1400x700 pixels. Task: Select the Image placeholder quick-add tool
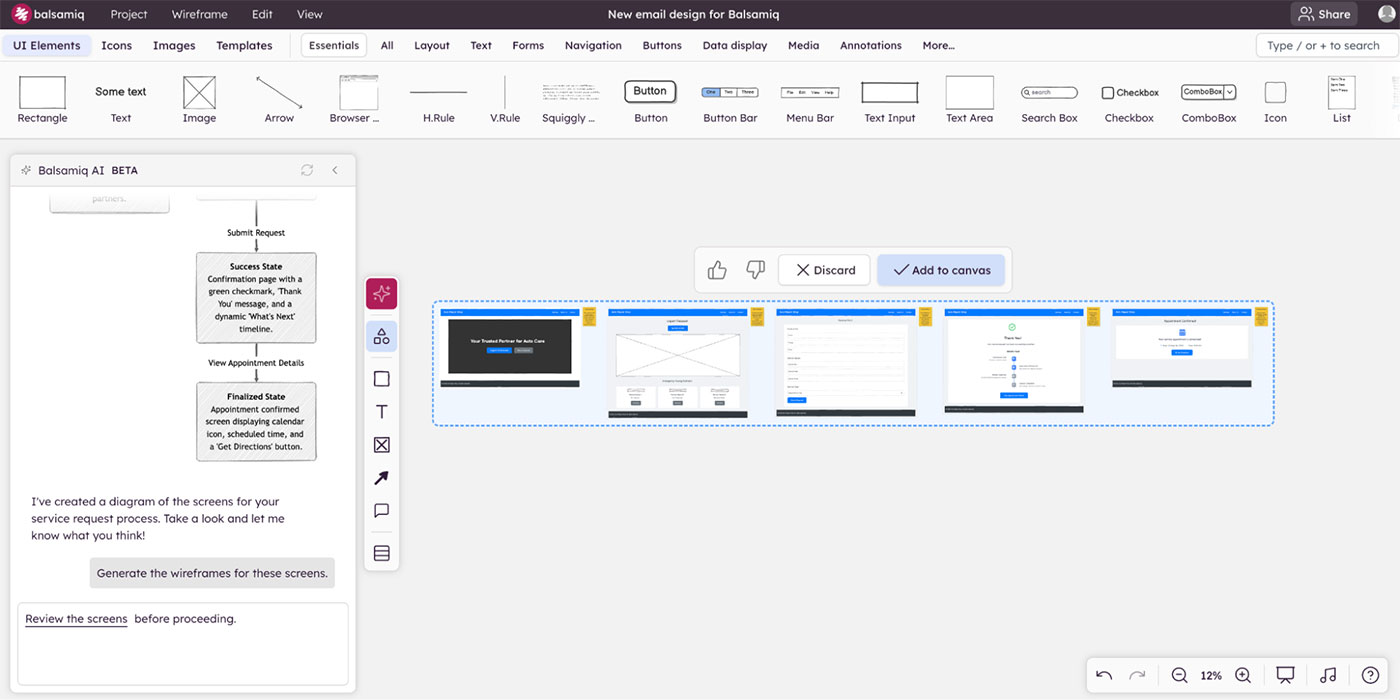(381, 444)
